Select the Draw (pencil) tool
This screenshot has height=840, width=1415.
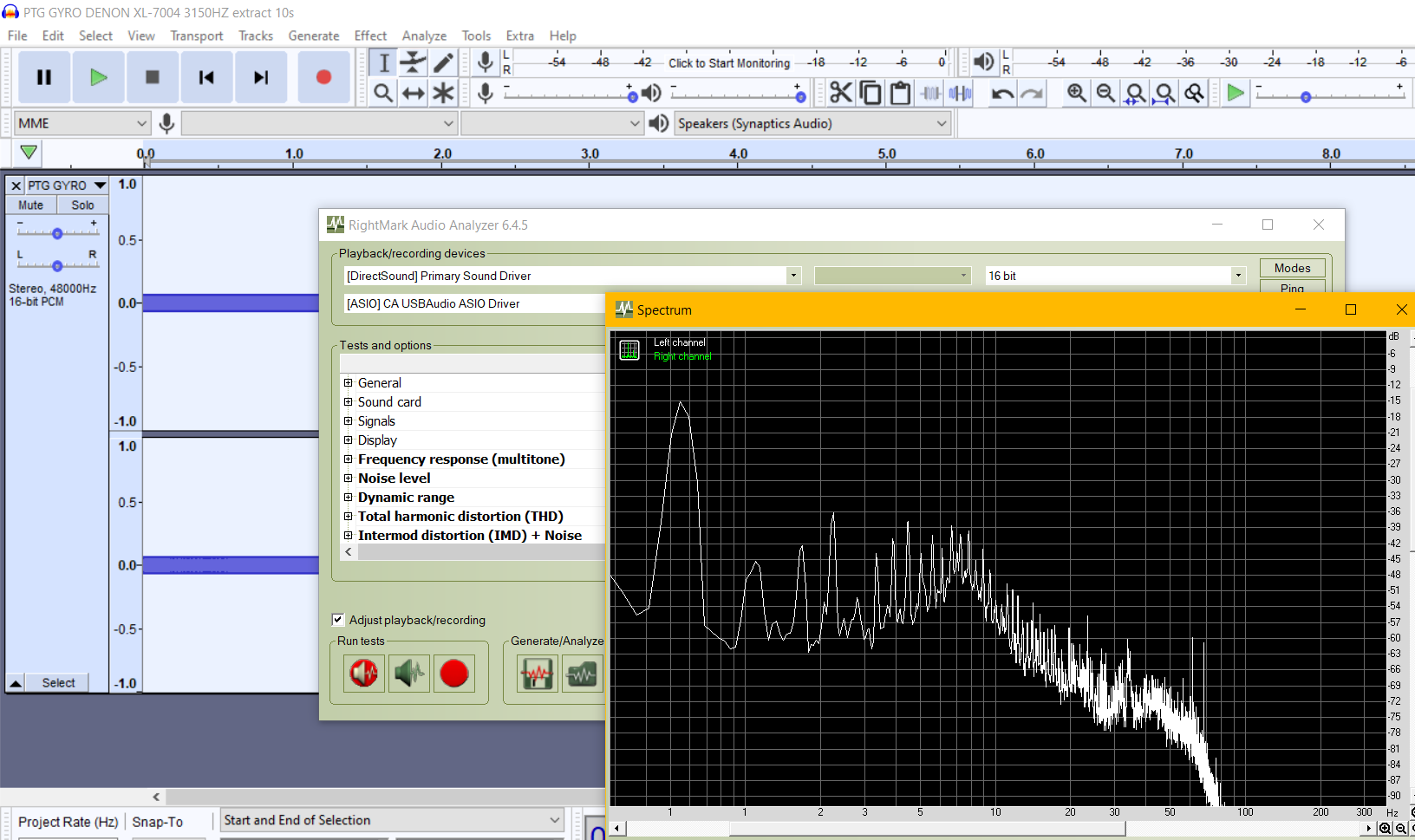point(443,62)
